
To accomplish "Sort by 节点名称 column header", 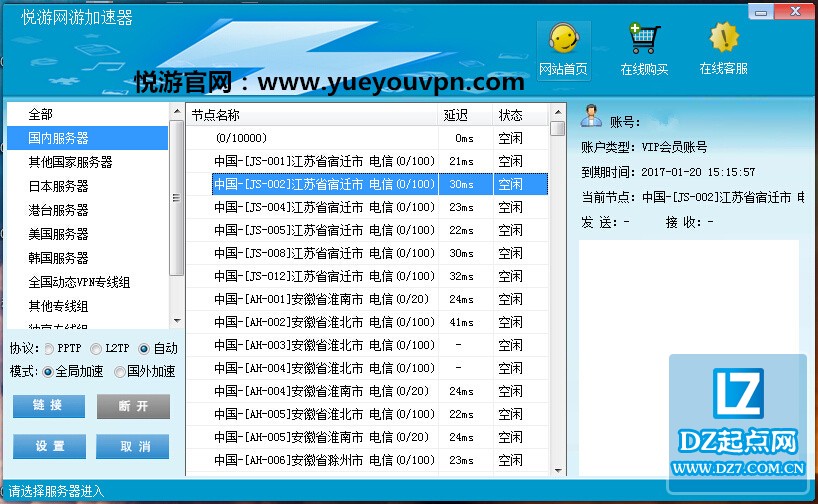I will click(x=312, y=115).
